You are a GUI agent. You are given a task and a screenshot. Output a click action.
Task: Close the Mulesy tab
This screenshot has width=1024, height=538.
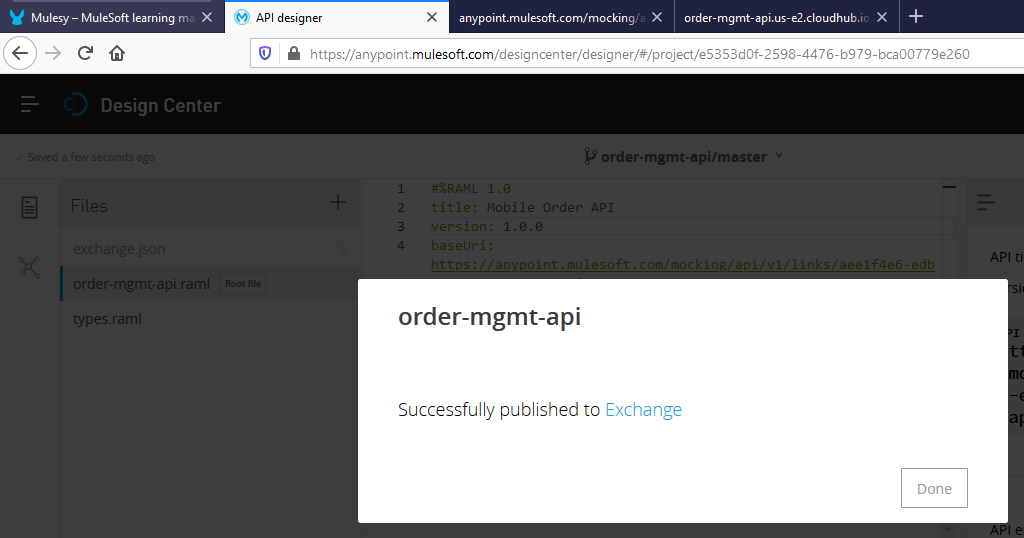pos(207,18)
